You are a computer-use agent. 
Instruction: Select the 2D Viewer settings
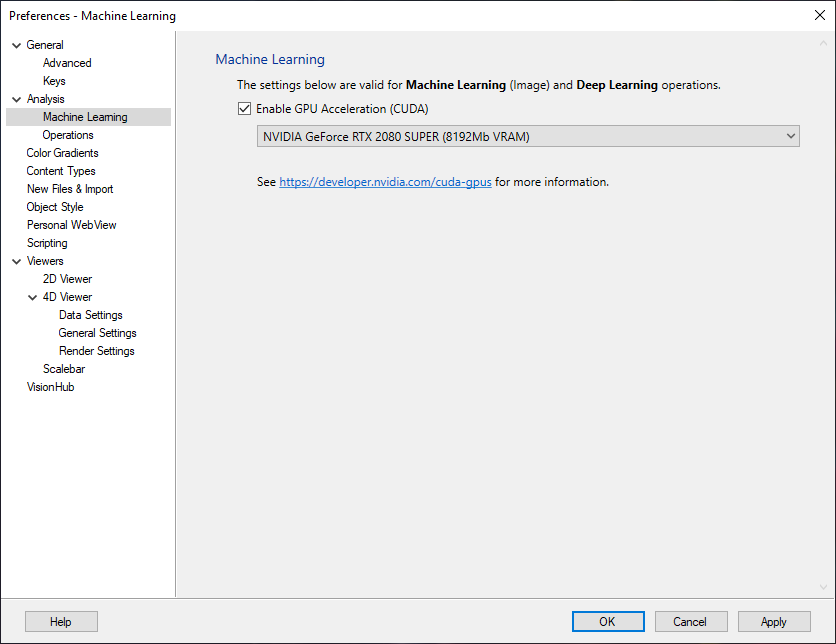pos(67,278)
